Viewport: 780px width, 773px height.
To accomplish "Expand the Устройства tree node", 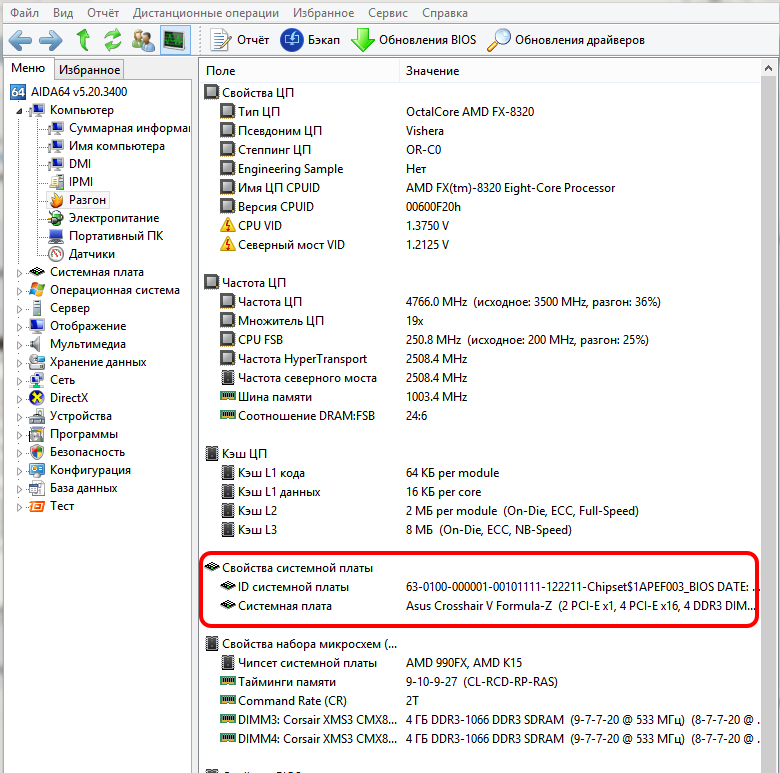I will pyautogui.click(x=19, y=417).
